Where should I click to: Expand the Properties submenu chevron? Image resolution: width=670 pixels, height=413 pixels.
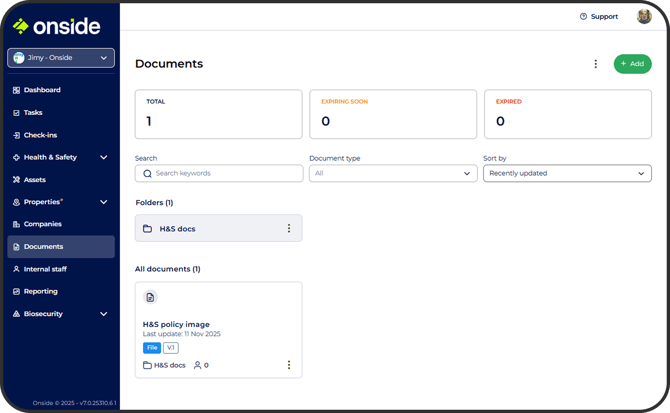(x=103, y=202)
